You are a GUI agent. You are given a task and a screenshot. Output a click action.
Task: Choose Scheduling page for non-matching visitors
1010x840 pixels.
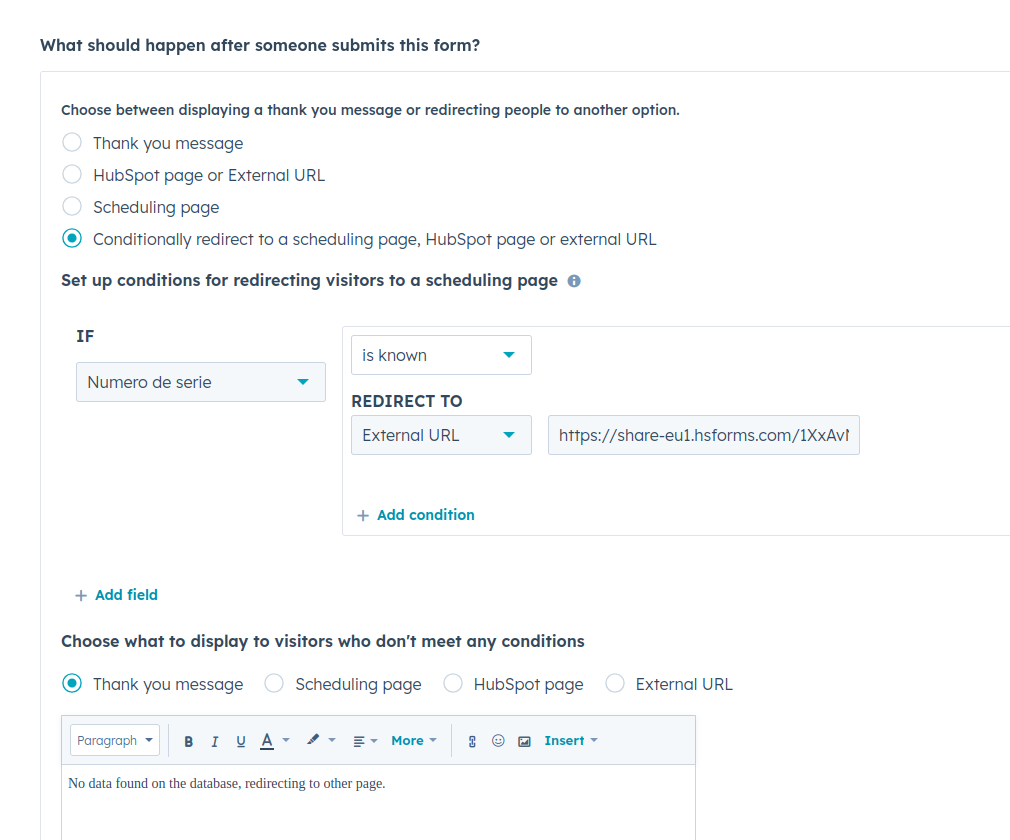tap(274, 683)
